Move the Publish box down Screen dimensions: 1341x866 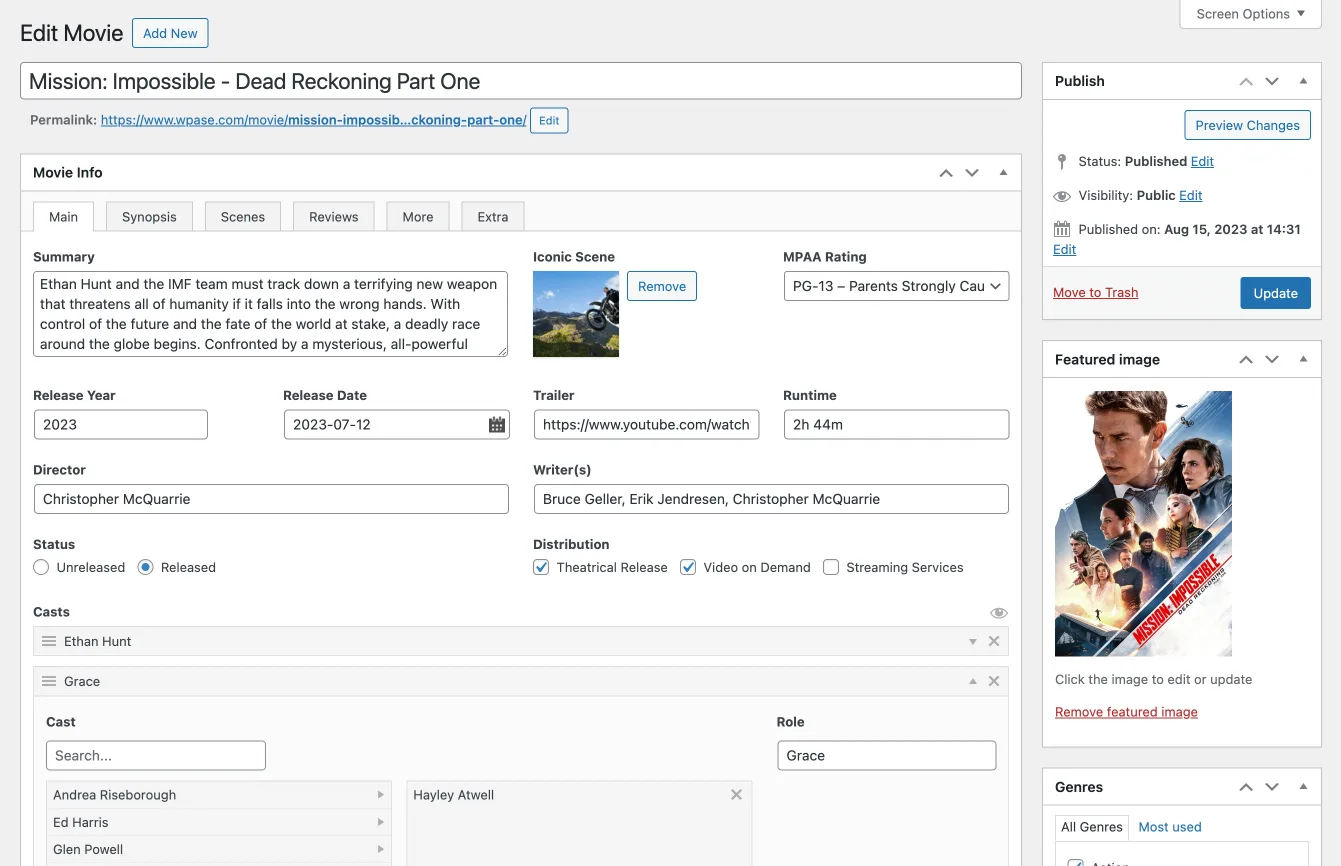click(1272, 81)
